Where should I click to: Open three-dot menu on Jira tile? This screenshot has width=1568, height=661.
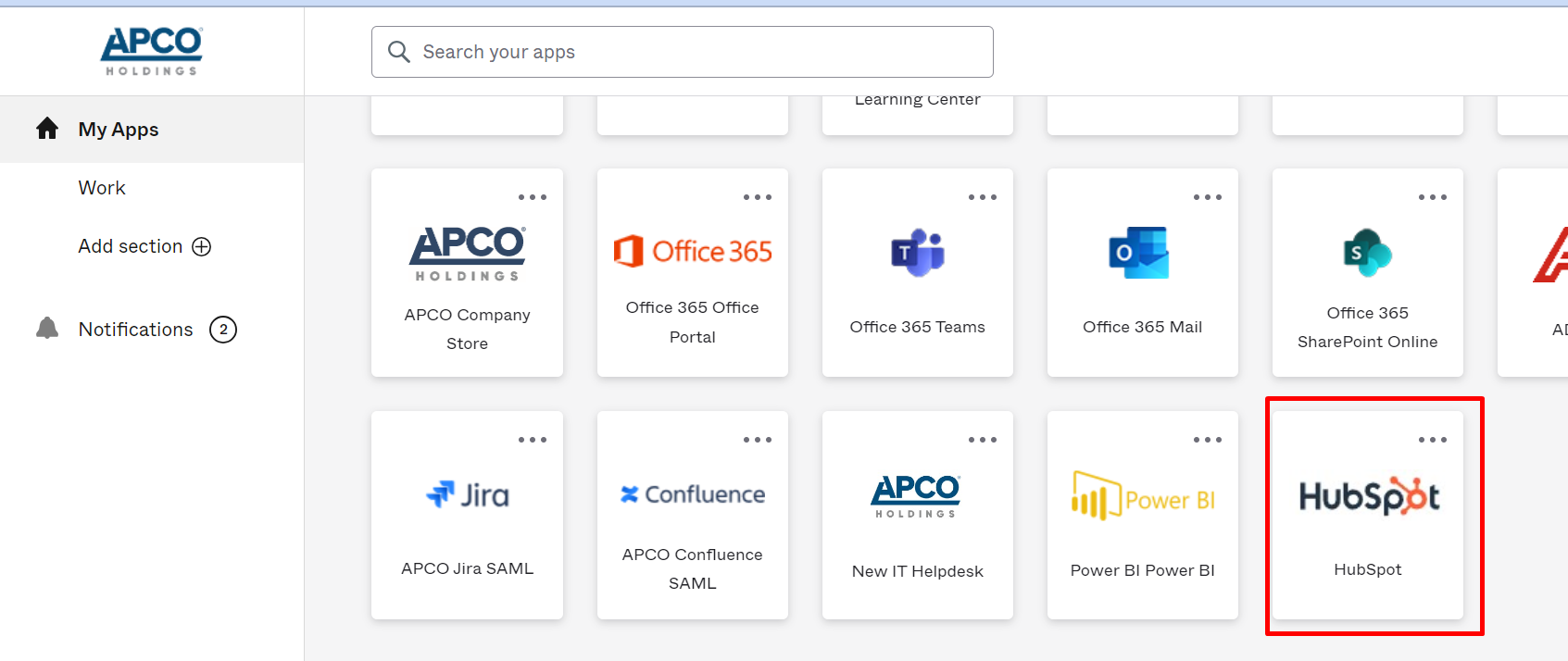point(532,440)
